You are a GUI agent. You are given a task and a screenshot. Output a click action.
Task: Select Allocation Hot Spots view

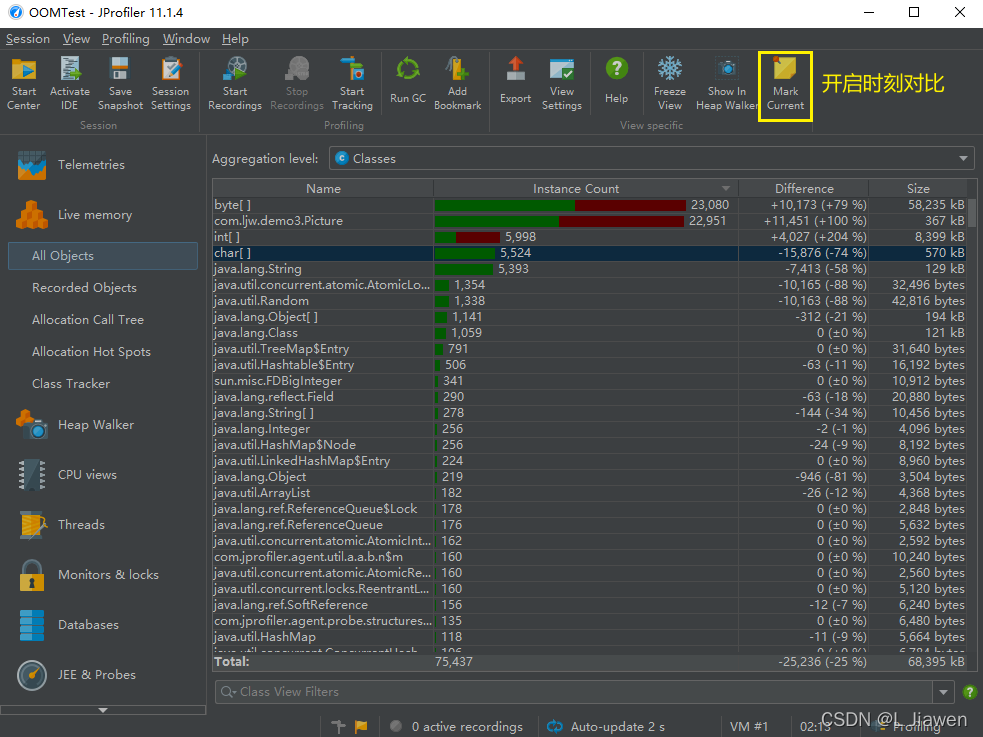(91, 352)
